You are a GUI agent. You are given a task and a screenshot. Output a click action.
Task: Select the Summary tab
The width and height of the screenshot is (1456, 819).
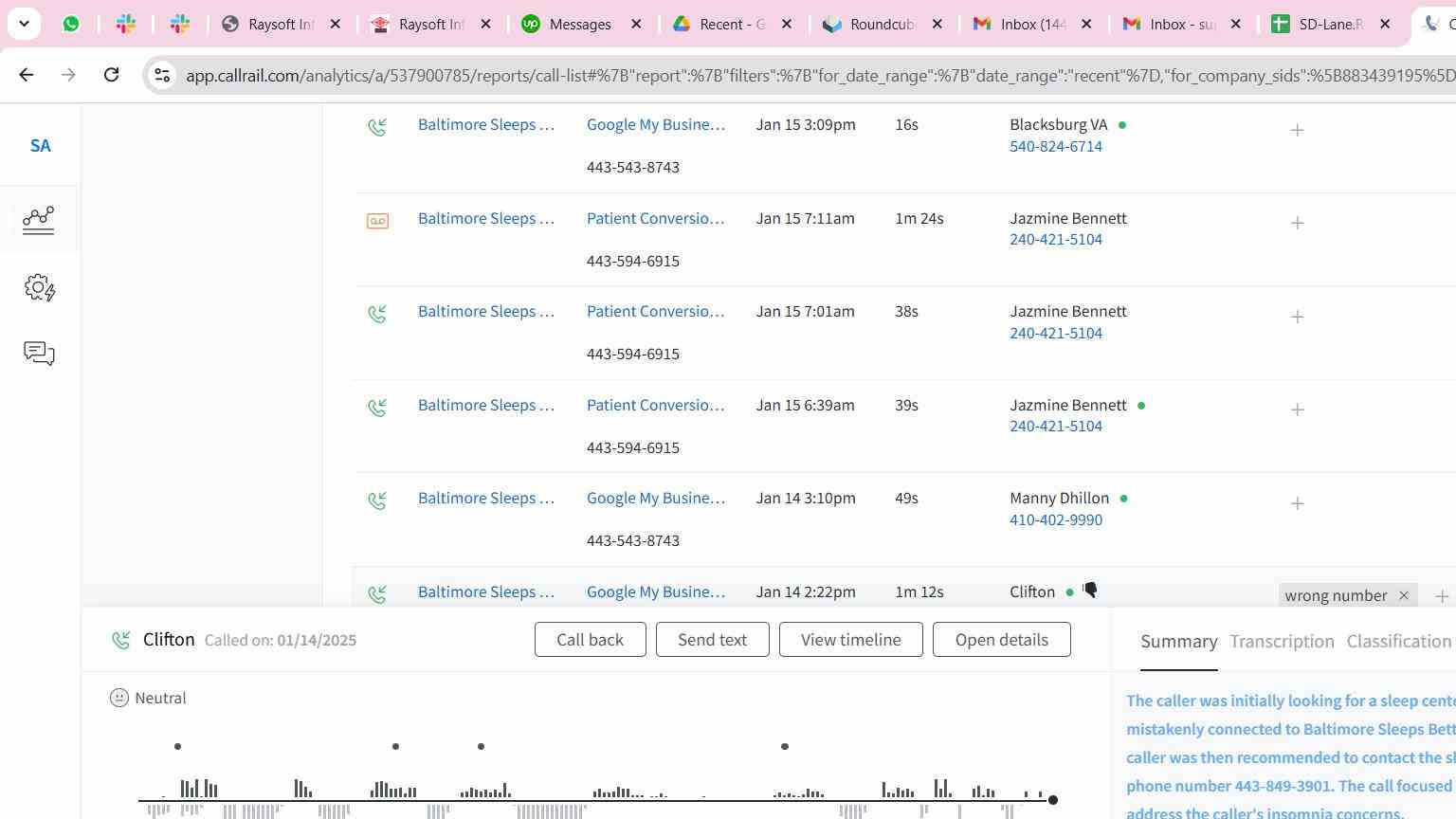[1178, 642]
